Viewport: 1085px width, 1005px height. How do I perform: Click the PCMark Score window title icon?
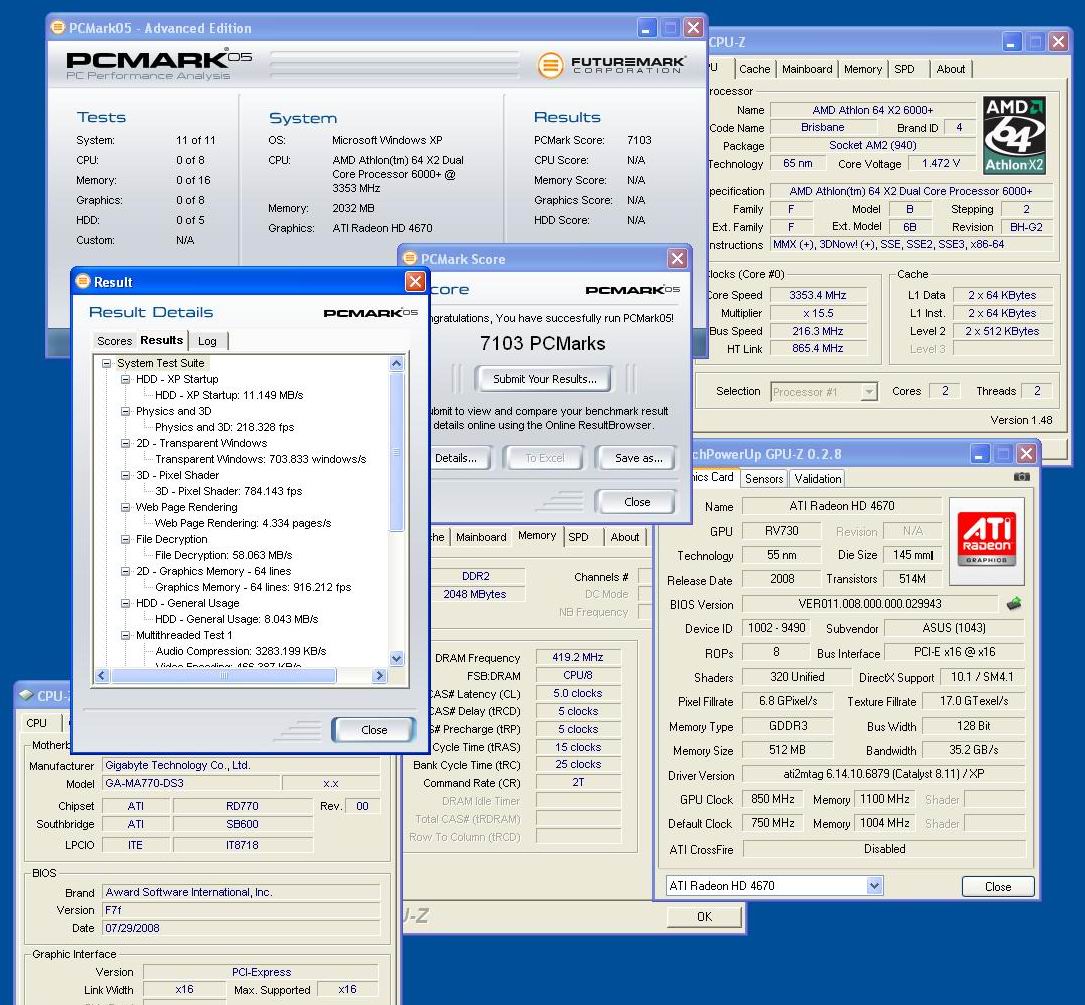pos(410,258)
